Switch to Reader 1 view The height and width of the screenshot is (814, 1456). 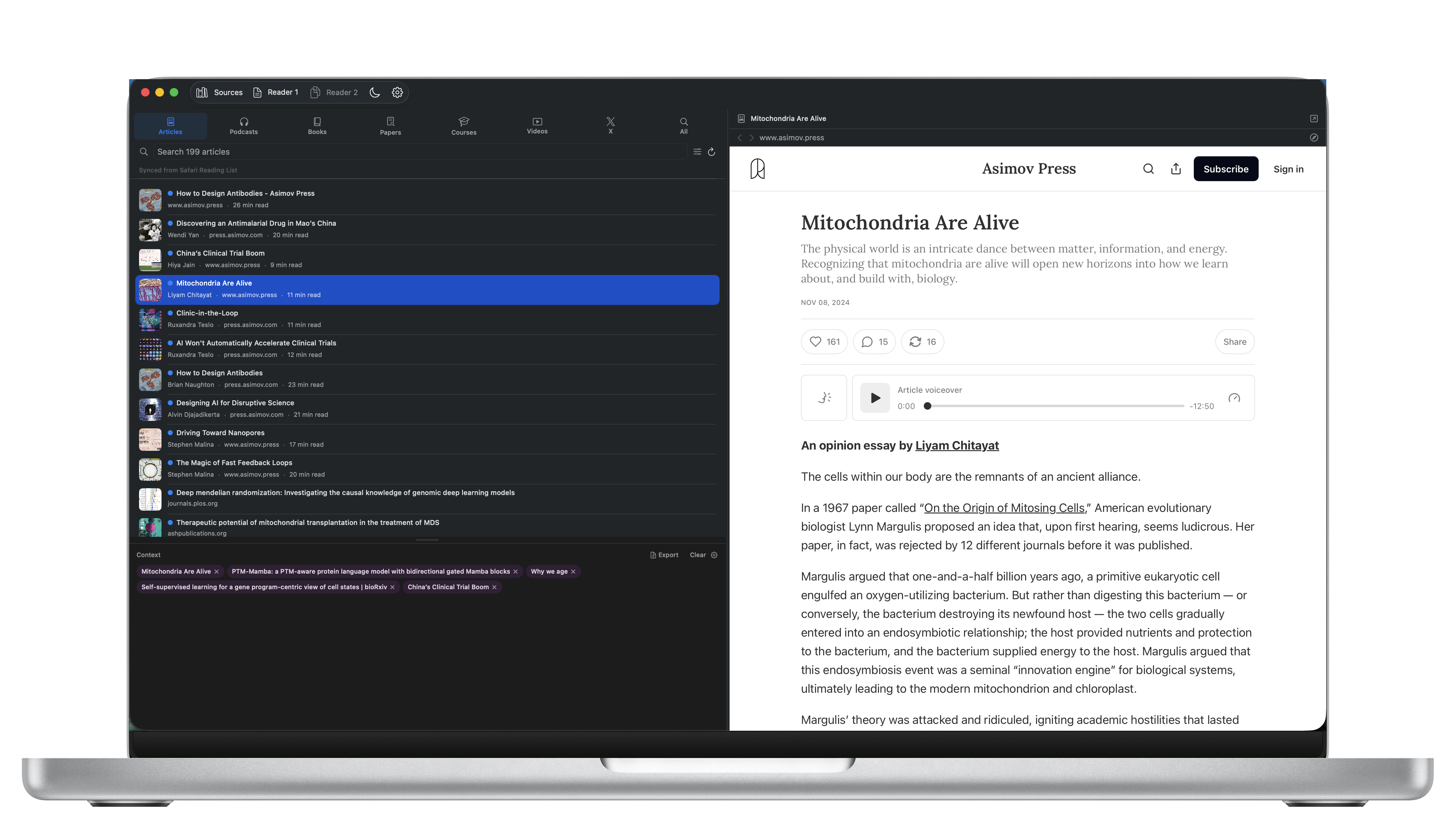275,92
